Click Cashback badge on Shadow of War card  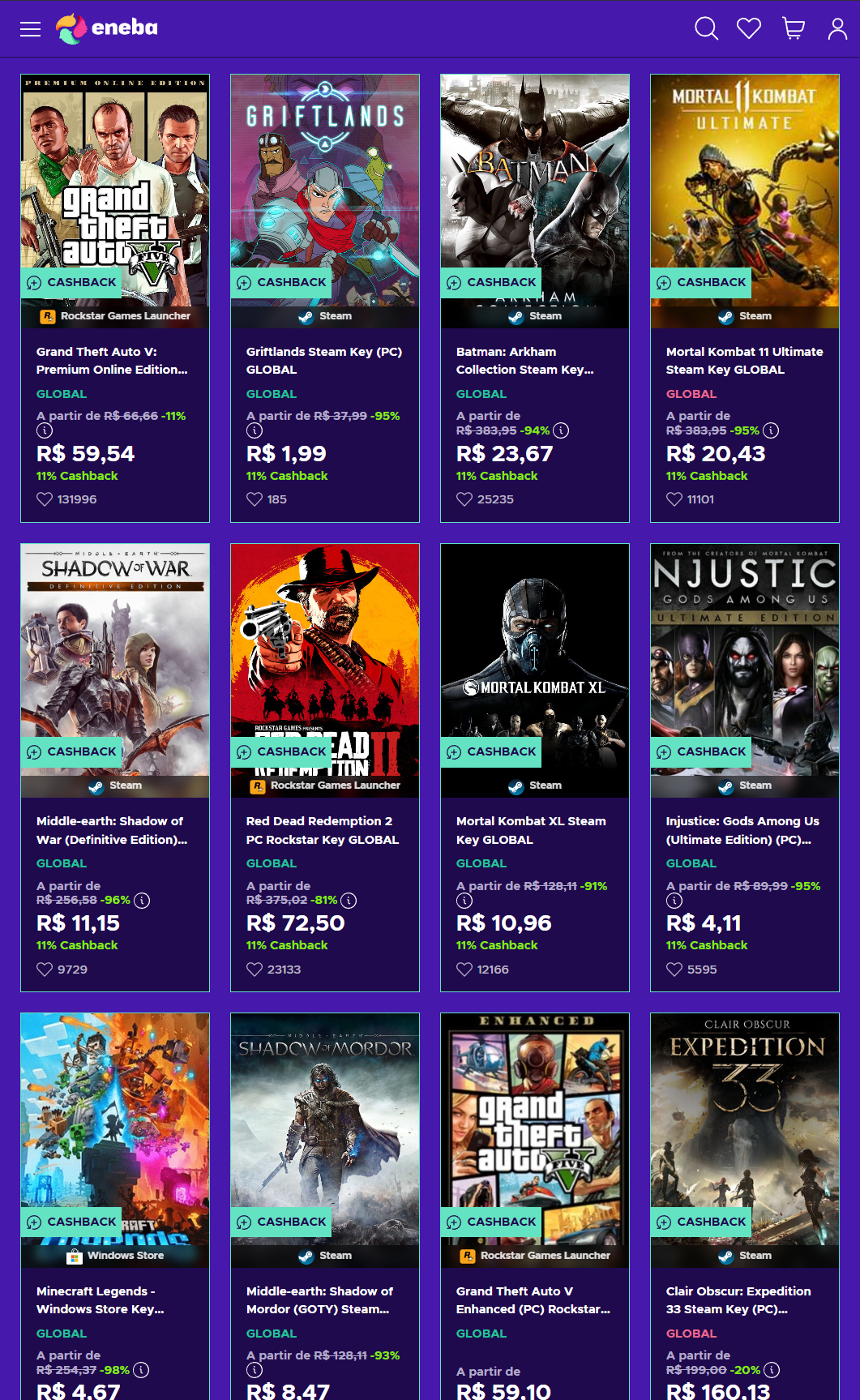point(72,751)
